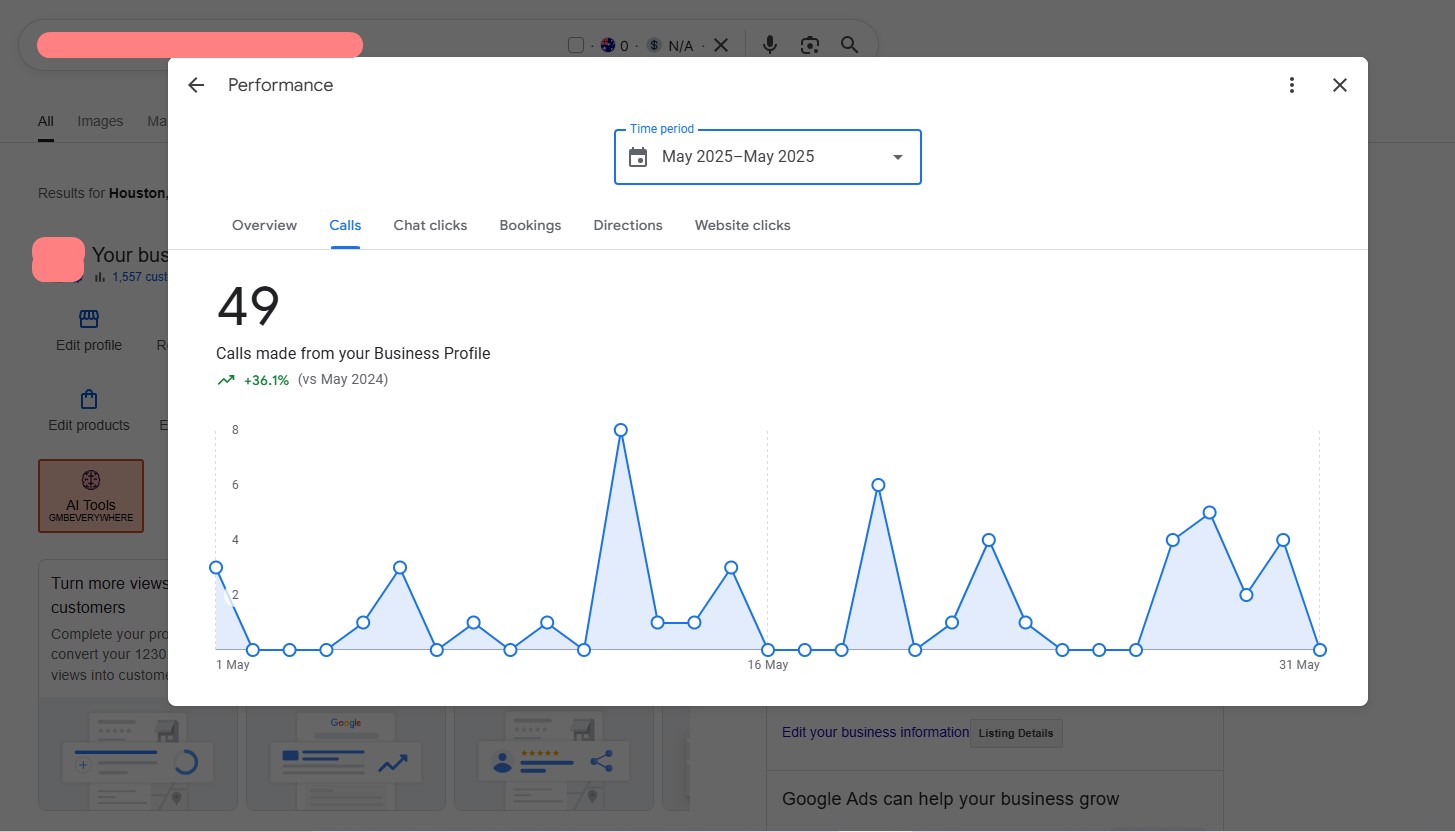Go back with the Performance arrow
Screen dimensions: 1455x832
point(196,85)
